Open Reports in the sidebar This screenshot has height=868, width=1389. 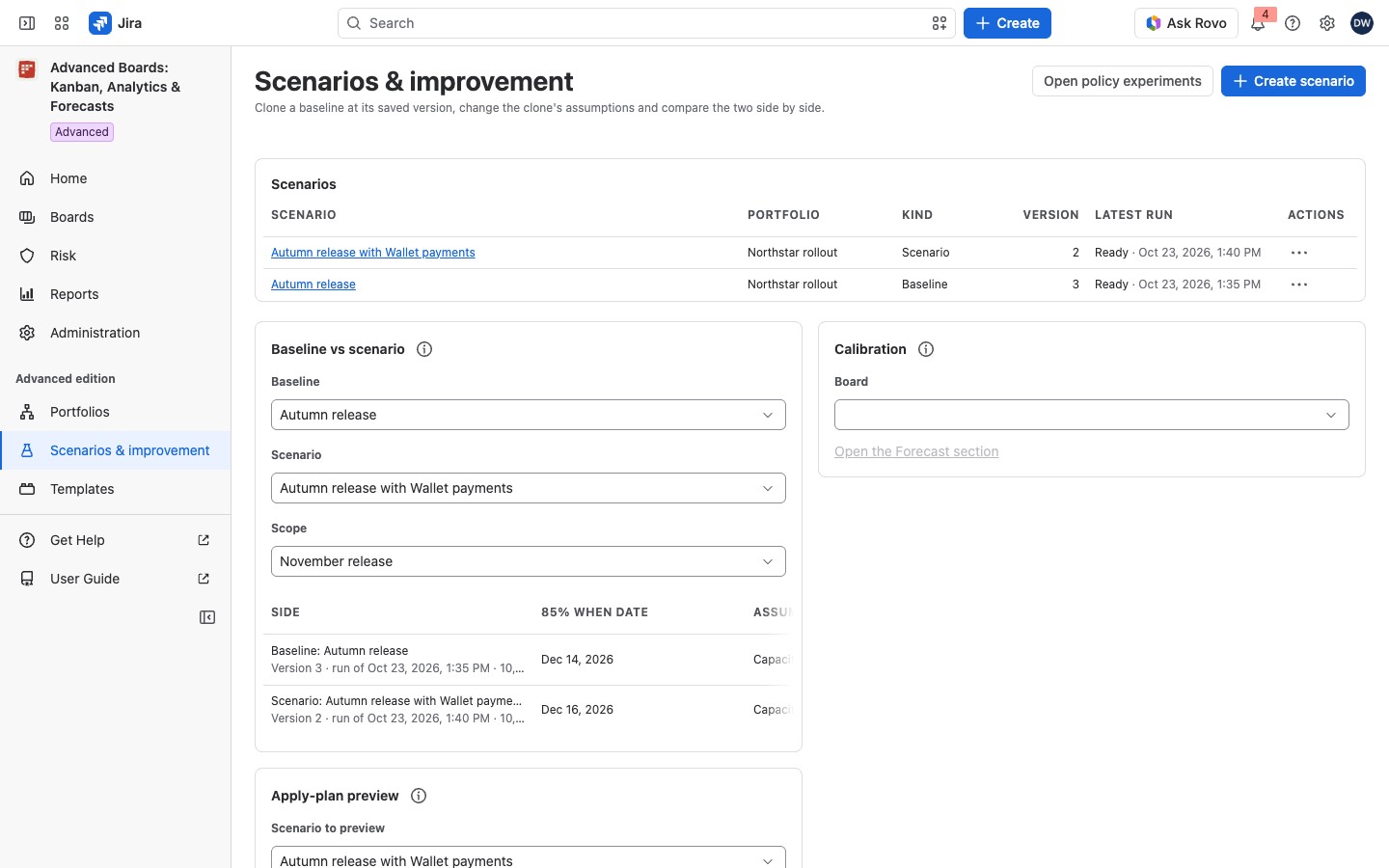[116, 294]
